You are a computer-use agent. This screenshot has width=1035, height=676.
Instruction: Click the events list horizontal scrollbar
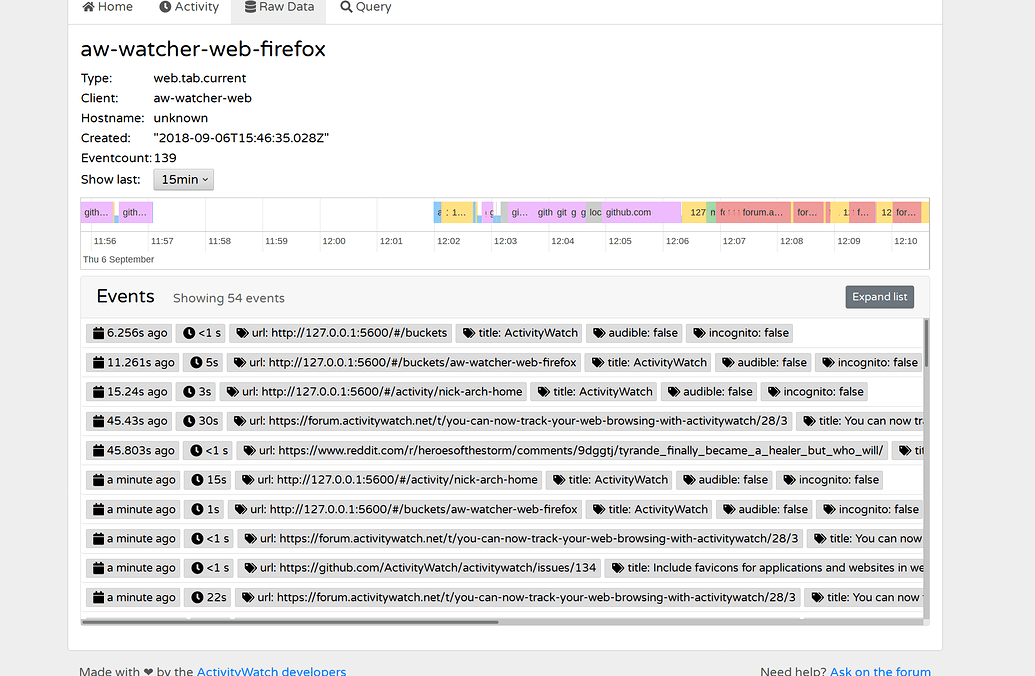pyautogui.click(x=290, y=622)
